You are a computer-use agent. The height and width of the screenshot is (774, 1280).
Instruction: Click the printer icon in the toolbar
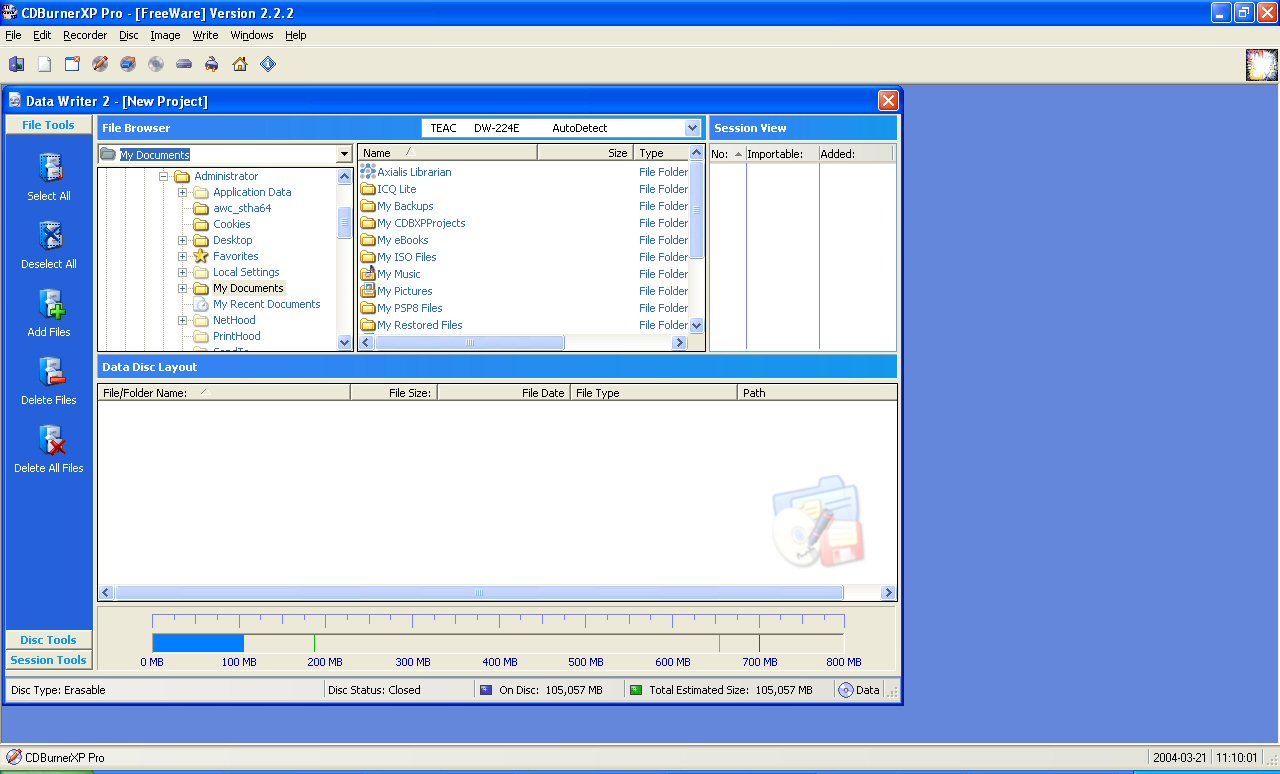point(211,64)
